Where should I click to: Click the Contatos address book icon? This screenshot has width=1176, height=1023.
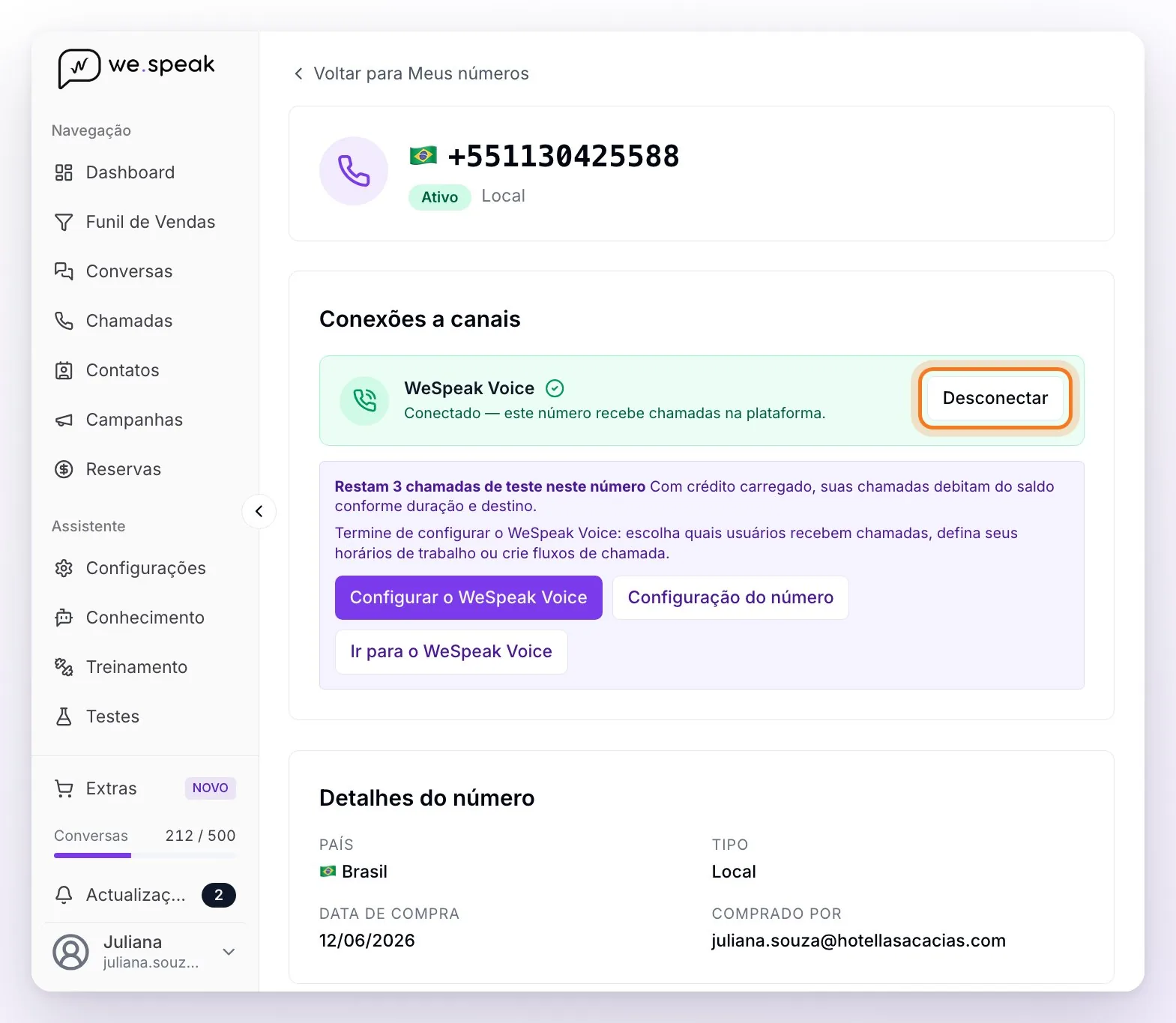point(64,370)
